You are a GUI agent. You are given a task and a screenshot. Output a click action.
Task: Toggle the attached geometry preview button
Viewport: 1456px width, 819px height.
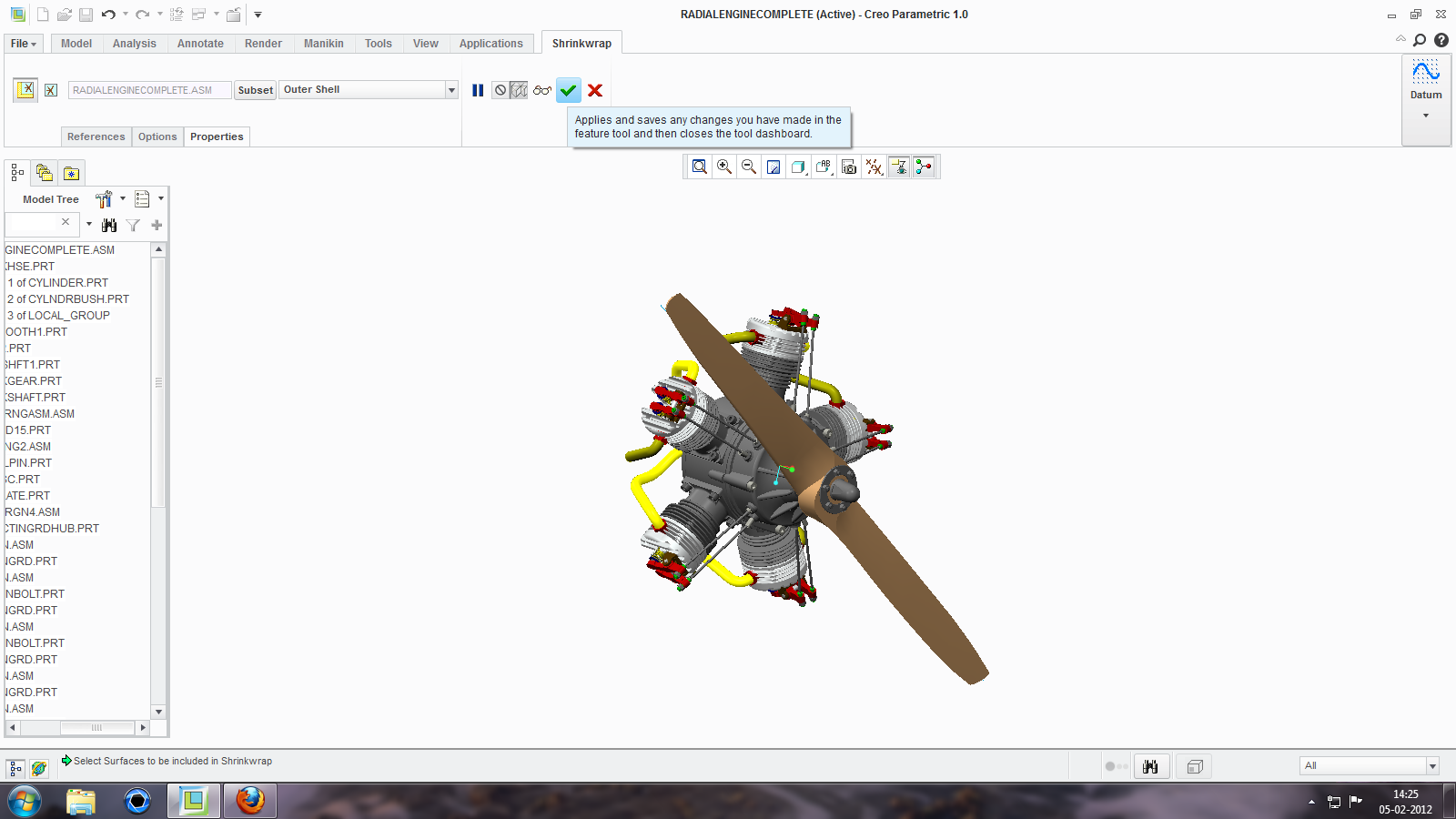(519, 90)
